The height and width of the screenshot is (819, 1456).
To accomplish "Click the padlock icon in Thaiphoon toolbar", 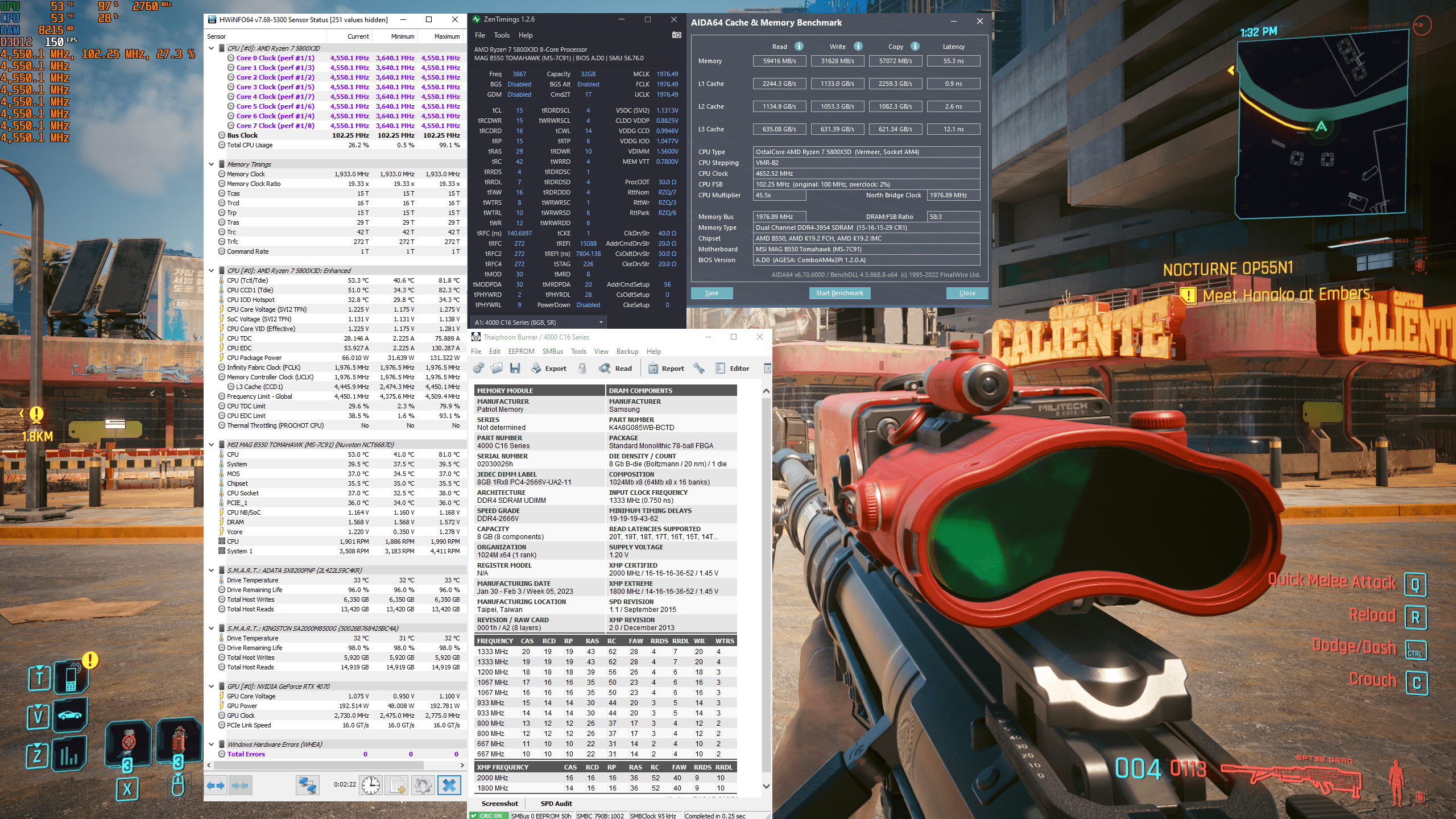I will point(582,369).
